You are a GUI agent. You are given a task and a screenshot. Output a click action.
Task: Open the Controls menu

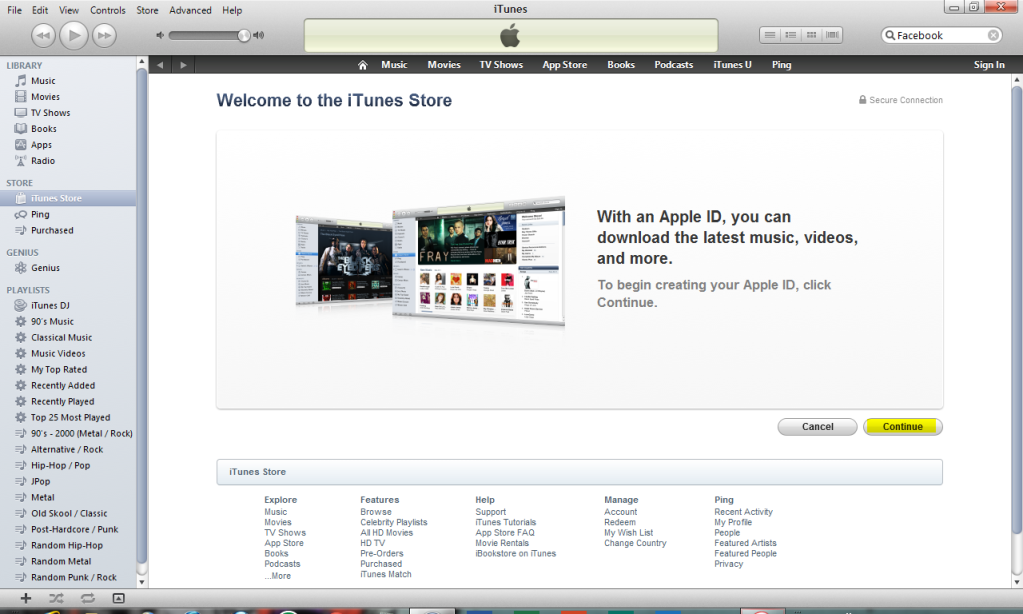[108, 10]
